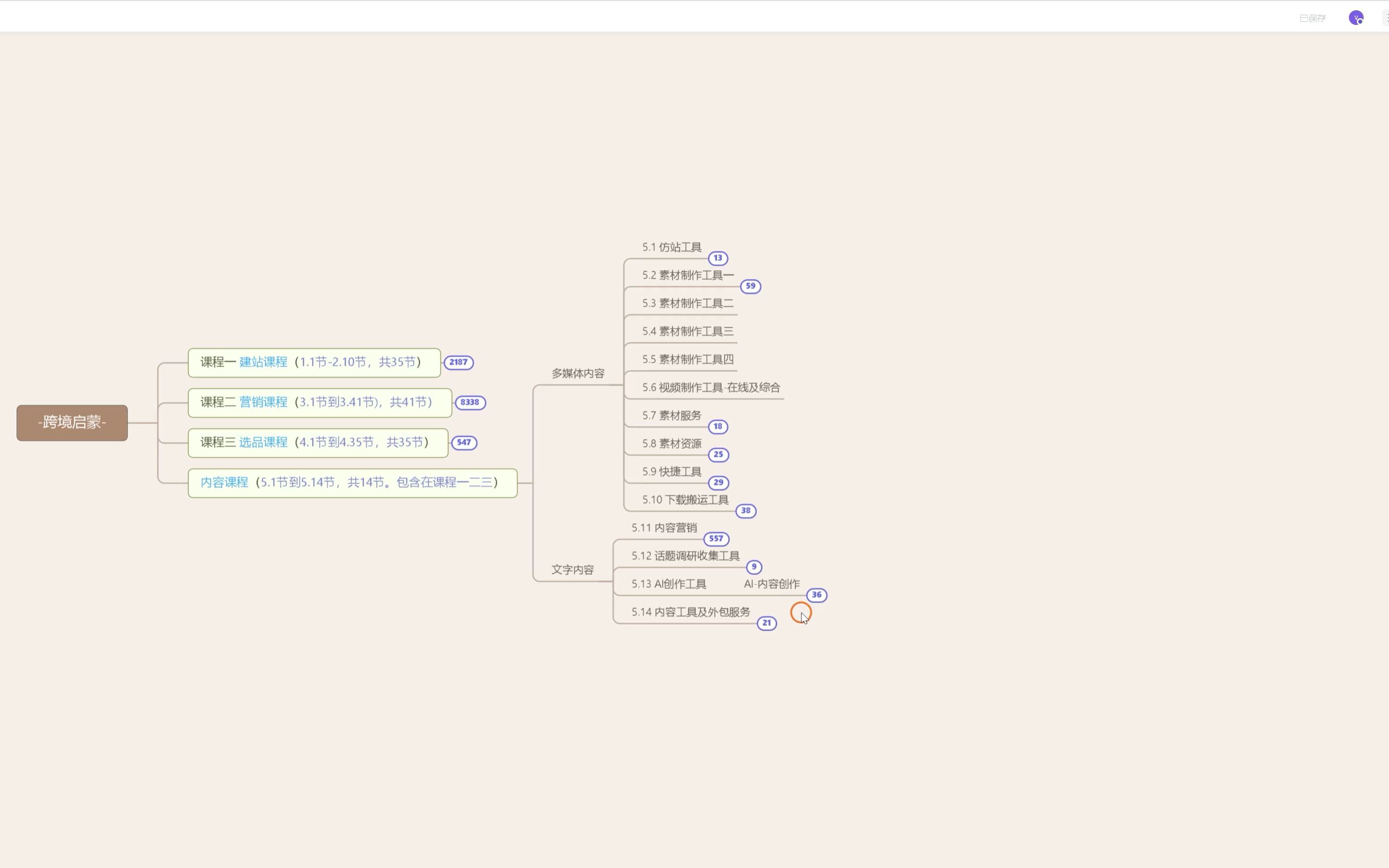Click the 已保存 saved status text
This screenshot has width=1389, height=868.
1312,18
